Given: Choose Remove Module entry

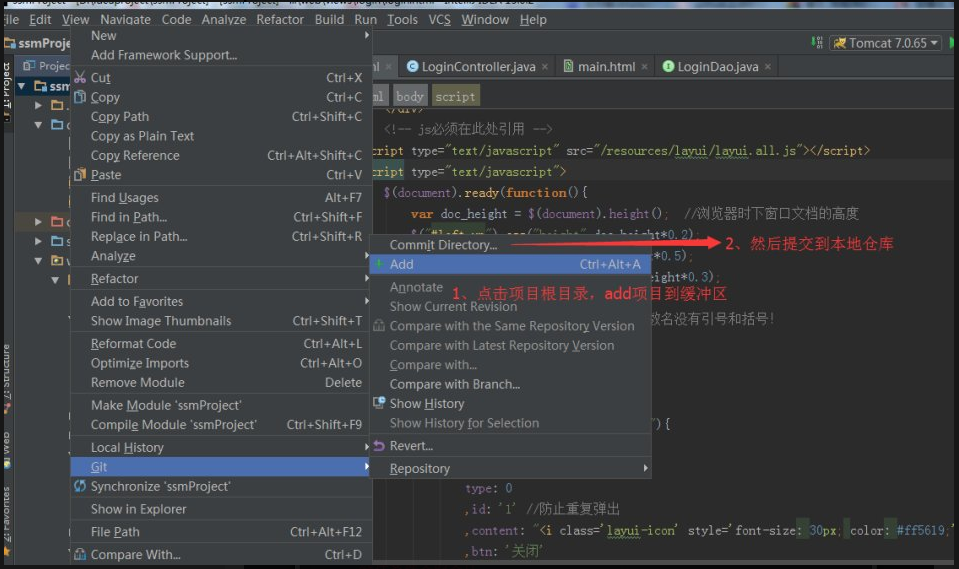Looking at the screenshot, I should (221, 382).
